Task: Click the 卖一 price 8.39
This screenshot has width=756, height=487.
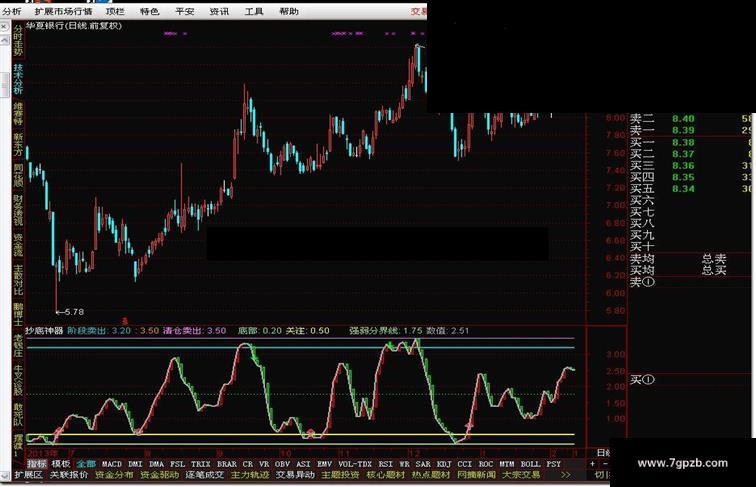Action: click(683, 130)
